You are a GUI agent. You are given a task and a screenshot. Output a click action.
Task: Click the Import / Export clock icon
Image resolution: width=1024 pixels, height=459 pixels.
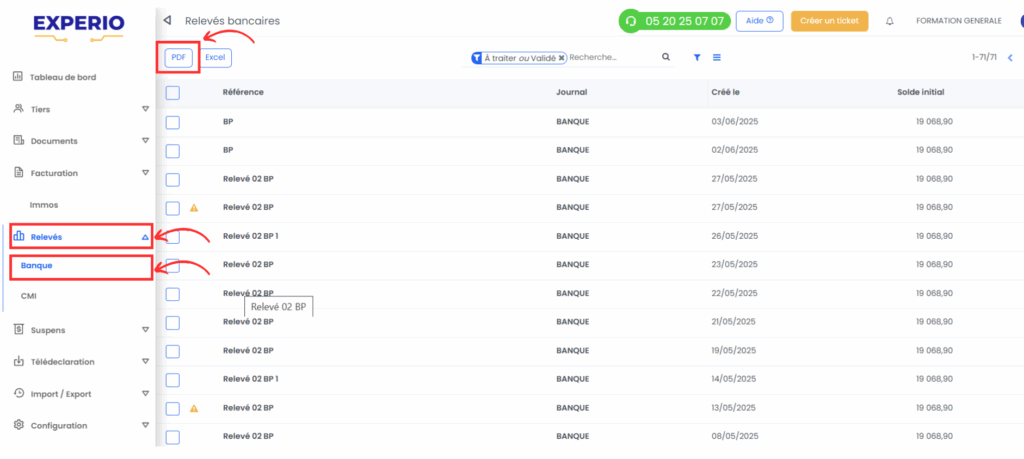tap(18, 393)
